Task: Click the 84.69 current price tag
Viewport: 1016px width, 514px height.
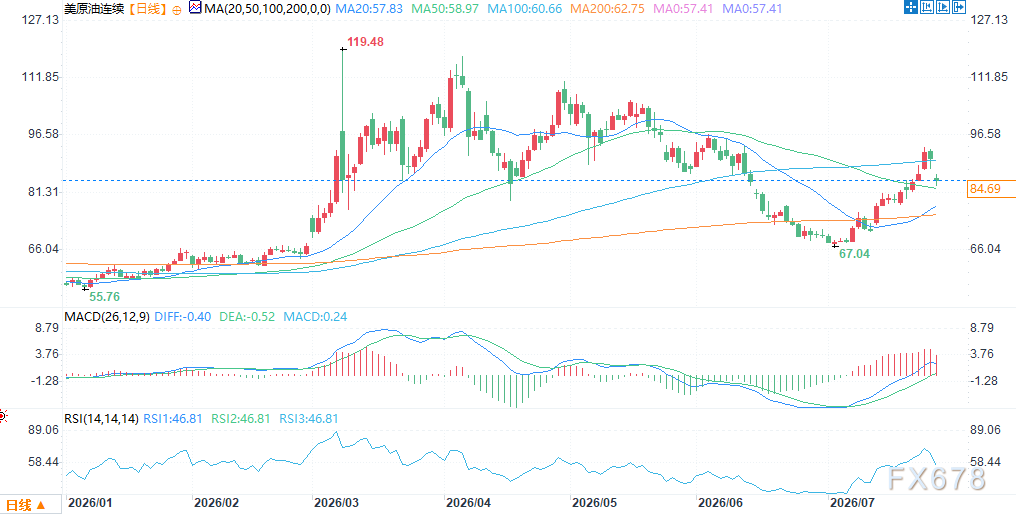Action: tap(986, 189)
